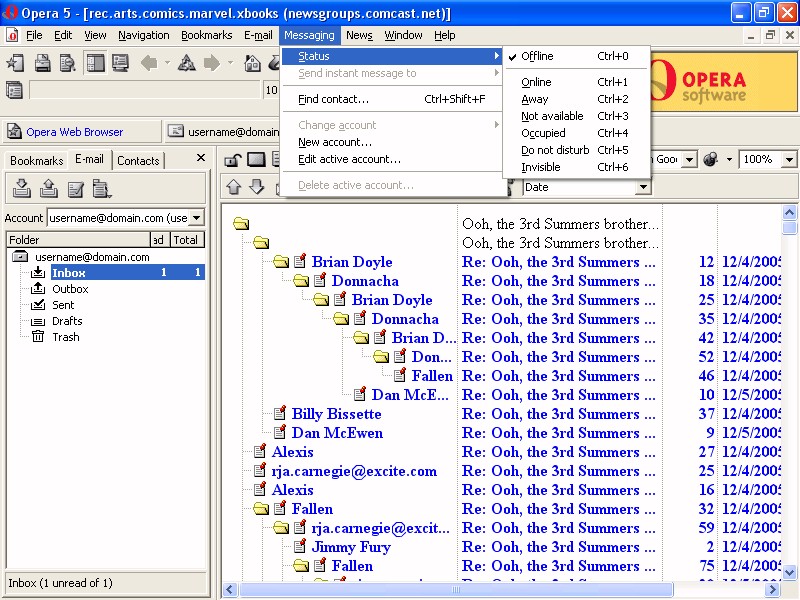Click the monitor icon next to padlock
The height and width of the screenshot is (600, 800).
(256, 160)
